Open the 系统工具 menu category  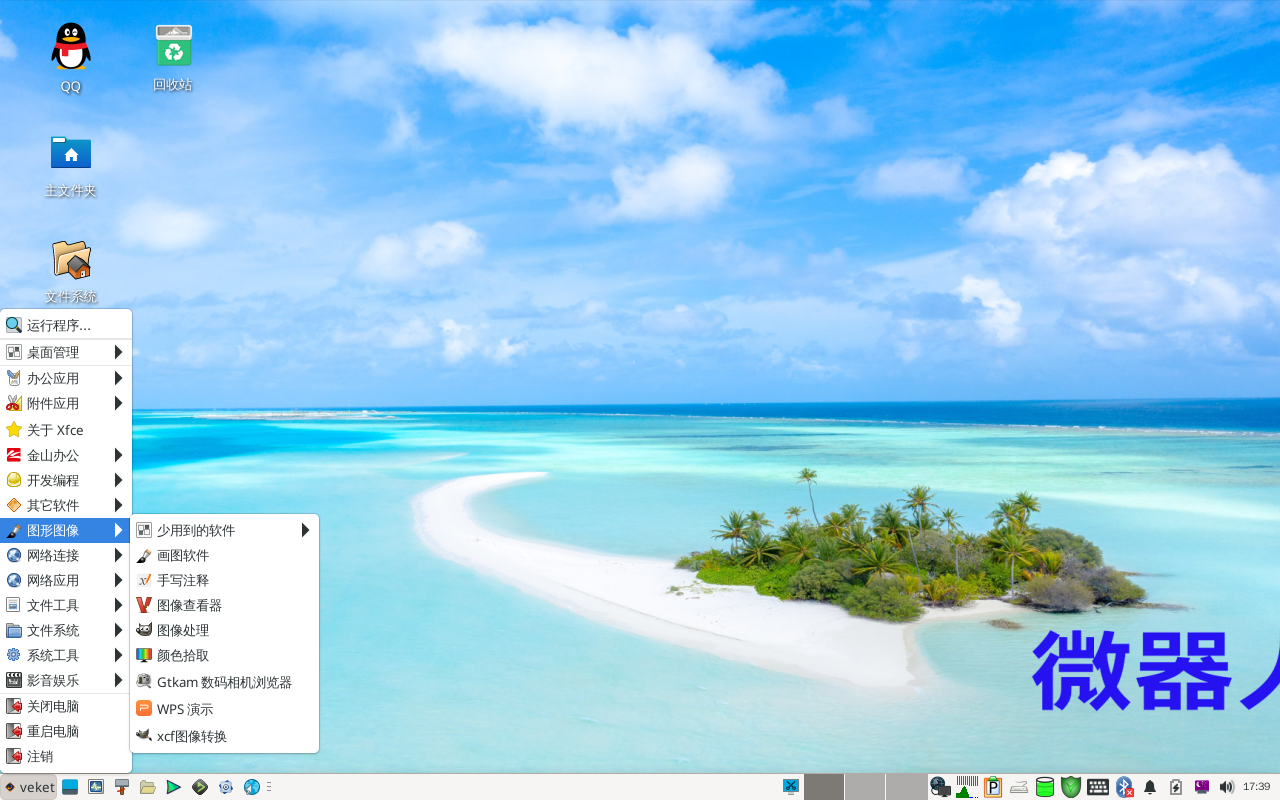pyautogui.click(x=66, y=655)
